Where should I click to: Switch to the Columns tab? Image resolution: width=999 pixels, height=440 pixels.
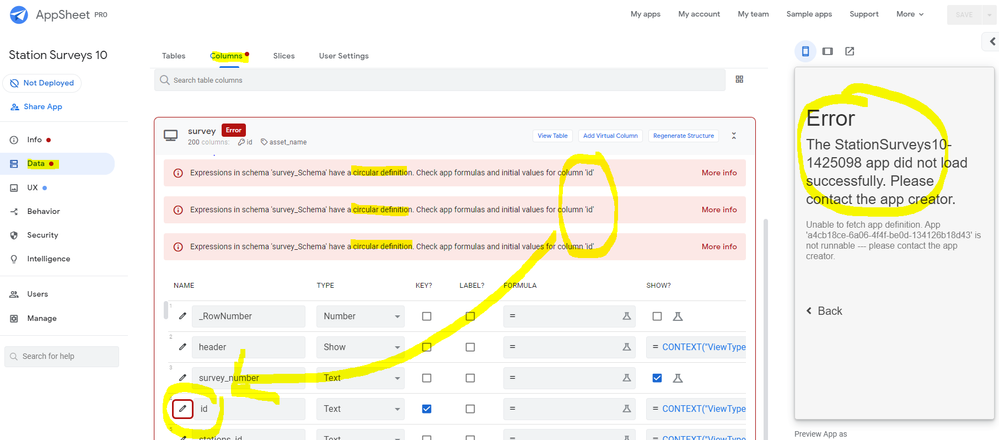pos(226,56)
